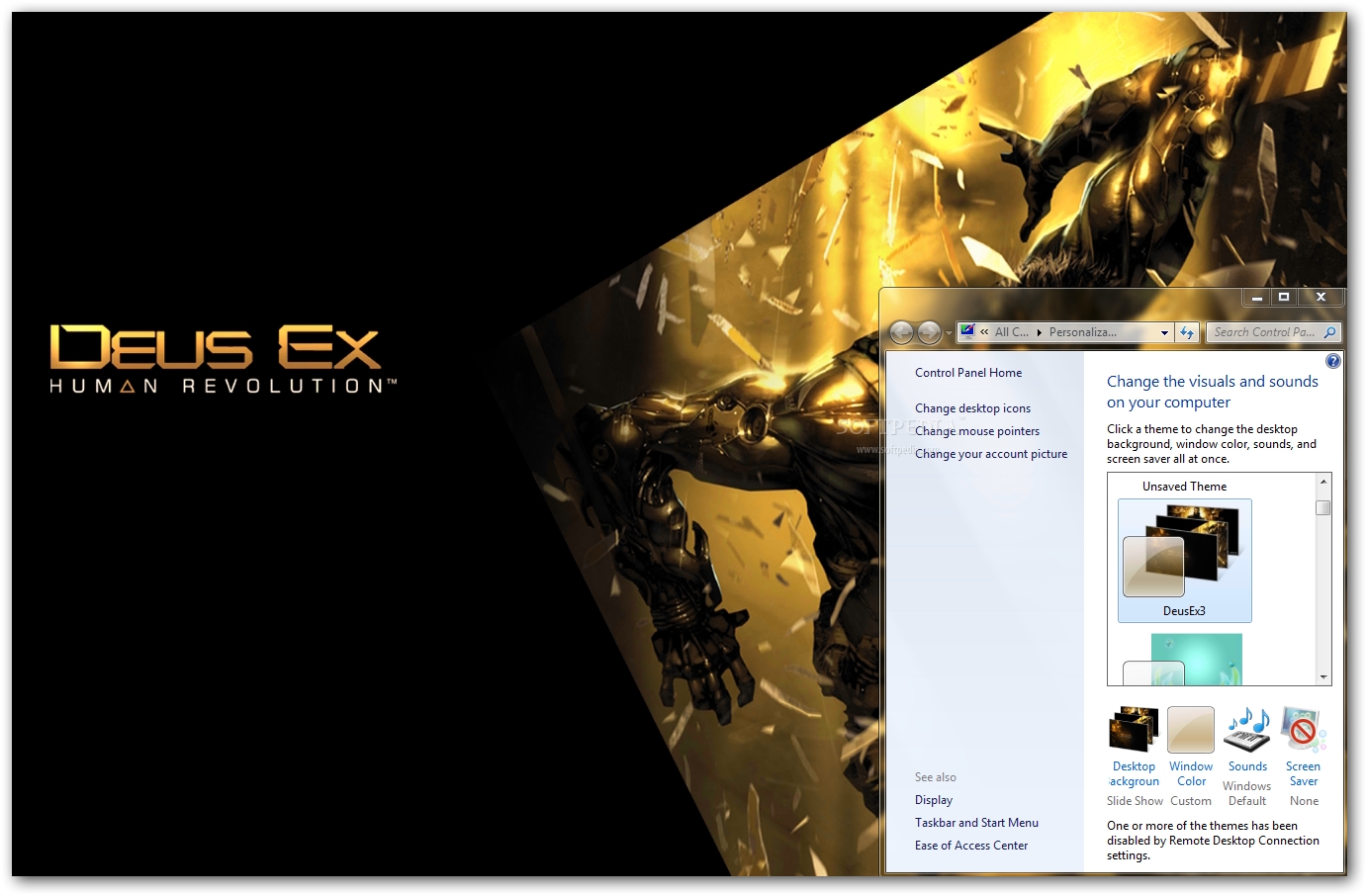Open the Display link under See also
The width and height of the screenshot is (1367, 896).
coord(934,800)
